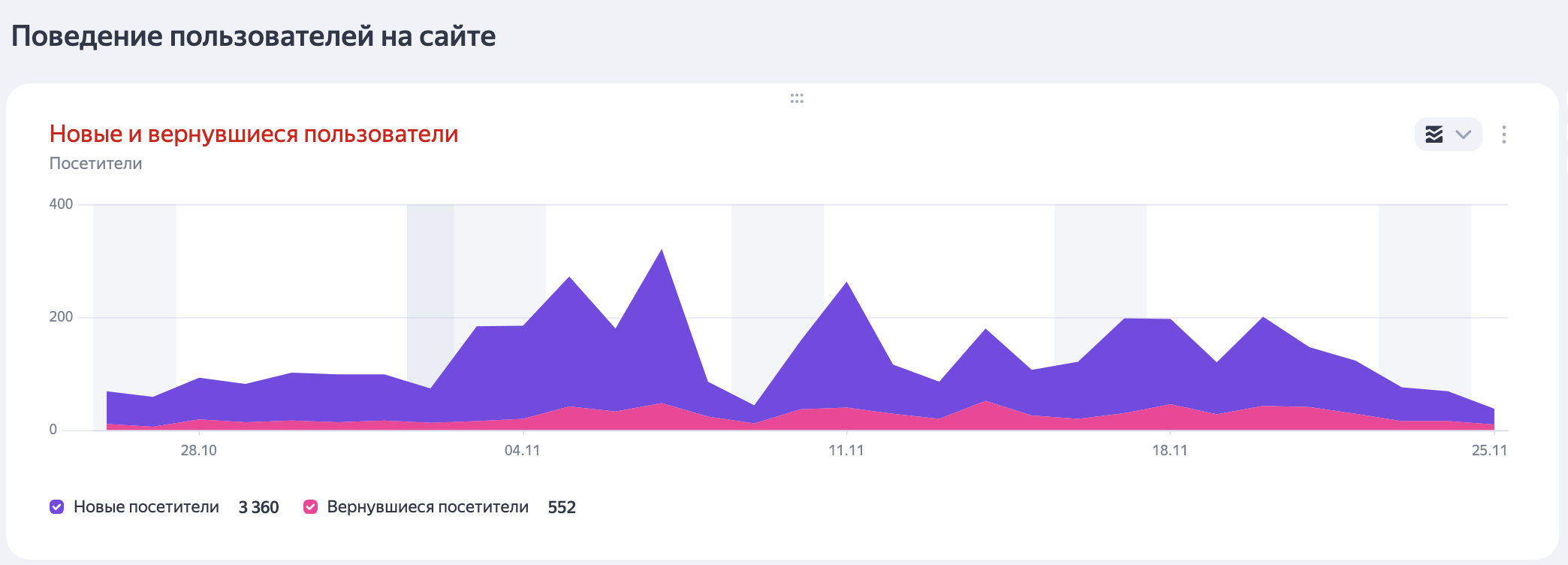
Task: Uncheck the Новые посетители checkbox
Action: (x=57, y=507)
